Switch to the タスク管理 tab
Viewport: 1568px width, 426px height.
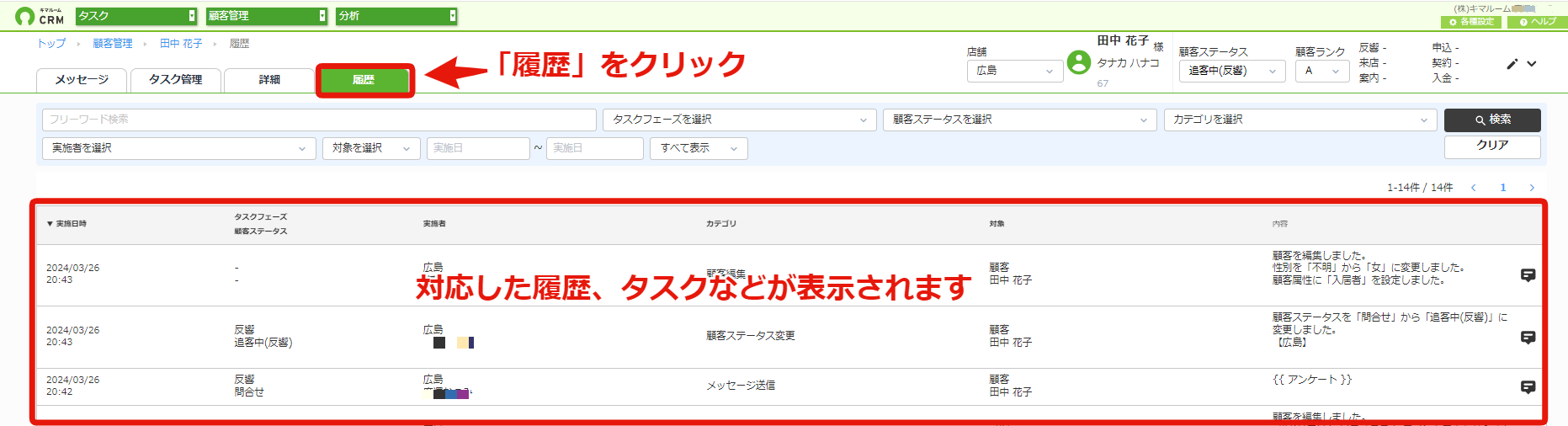point(176,80)
